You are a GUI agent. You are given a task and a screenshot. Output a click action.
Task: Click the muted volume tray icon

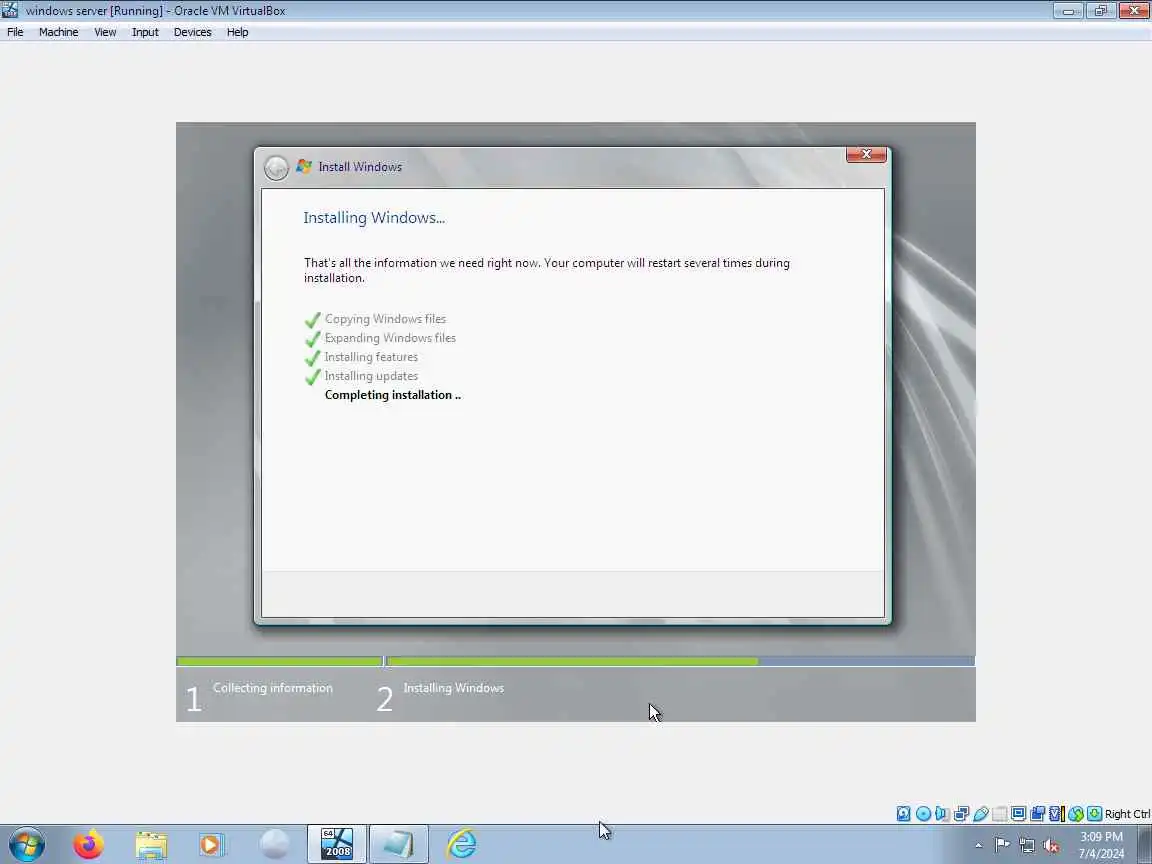[1051, 846]
